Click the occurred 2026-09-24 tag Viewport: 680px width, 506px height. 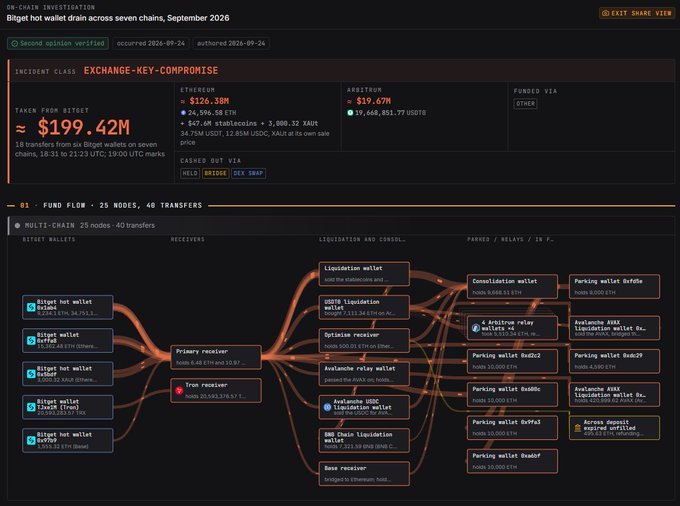click(150, 43)
